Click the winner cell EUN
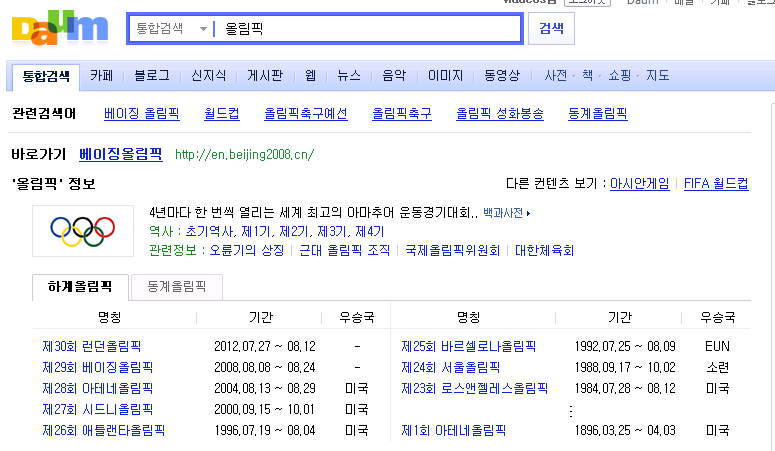The image size is (775, 451). [718, 346]
